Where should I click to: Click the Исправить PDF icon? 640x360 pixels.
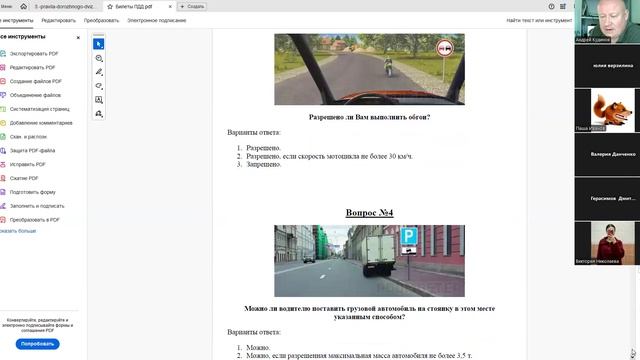click(3, 164)
